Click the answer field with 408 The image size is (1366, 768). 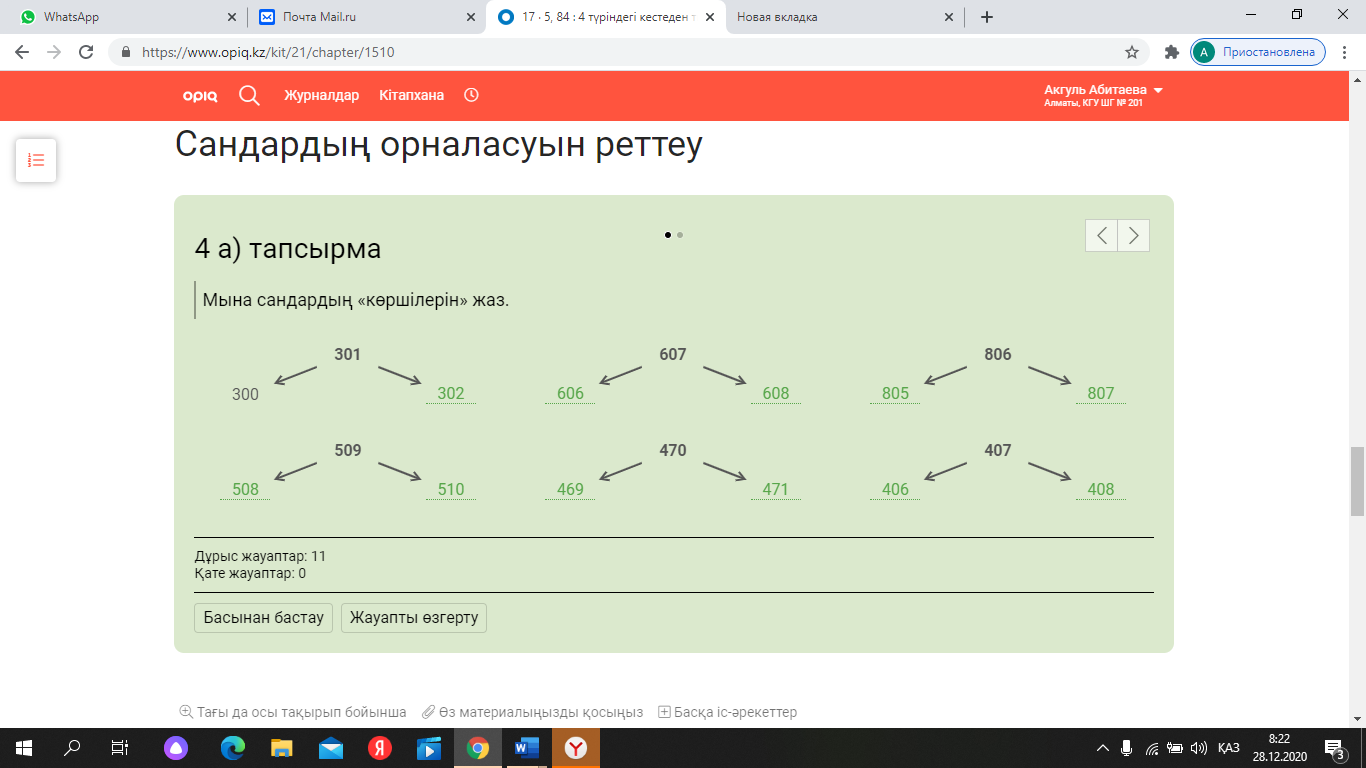pyautogui.click(x=1101, y=489)
